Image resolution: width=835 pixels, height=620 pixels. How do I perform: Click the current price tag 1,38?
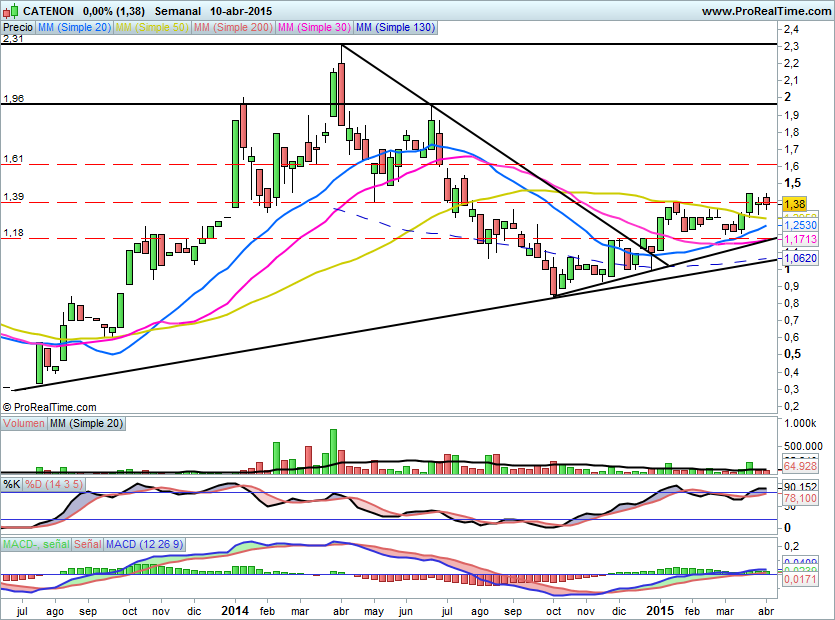[794, 203]
